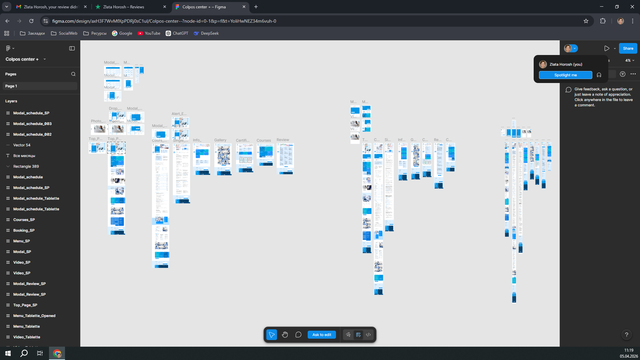The image size is (640, 360).
Task: Open the Ресурсы bookmarks folder
Action: coord(95,33)
